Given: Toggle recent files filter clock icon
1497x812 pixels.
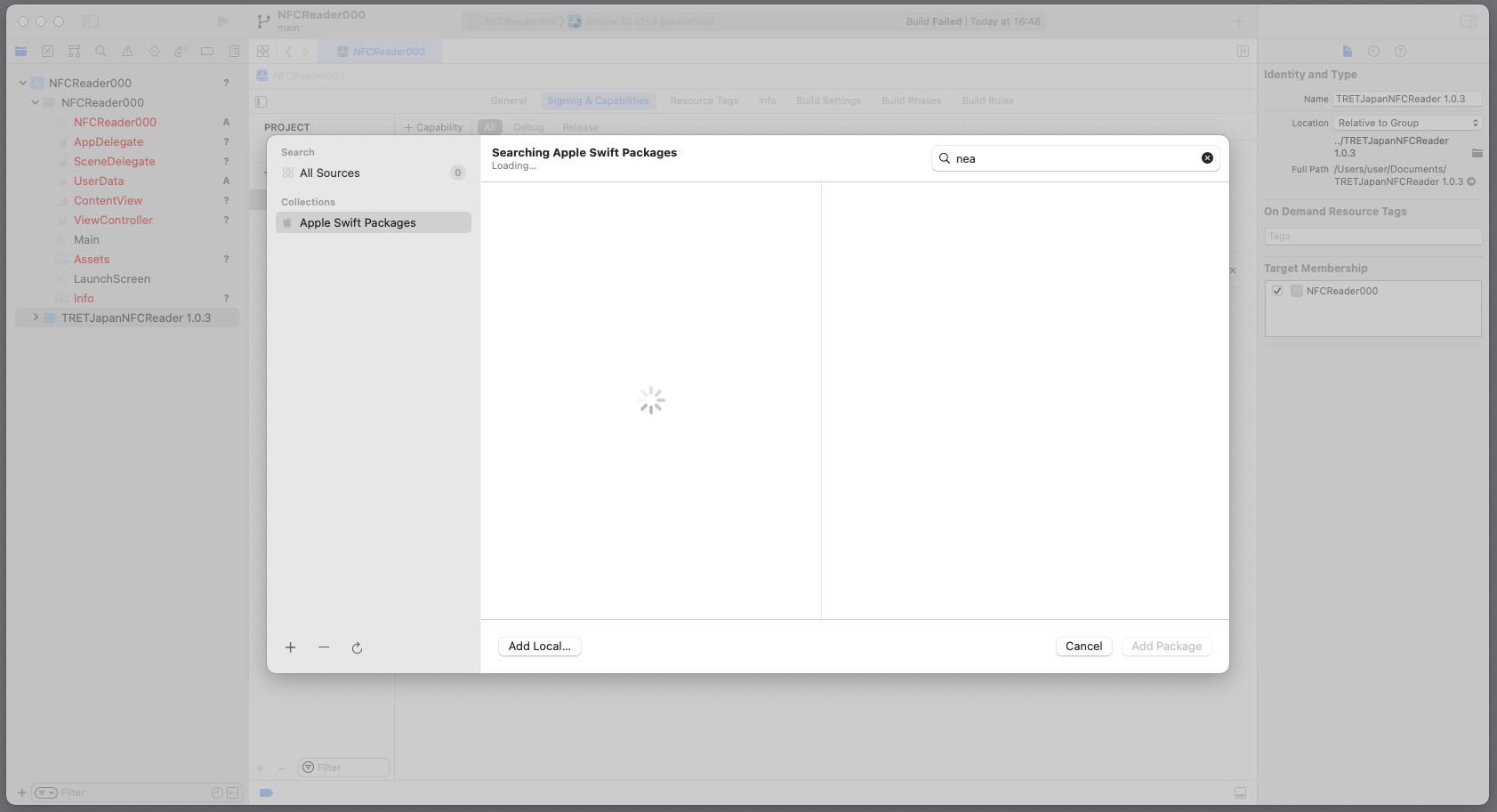Looking at the screenshot, I should pos(217,792).
